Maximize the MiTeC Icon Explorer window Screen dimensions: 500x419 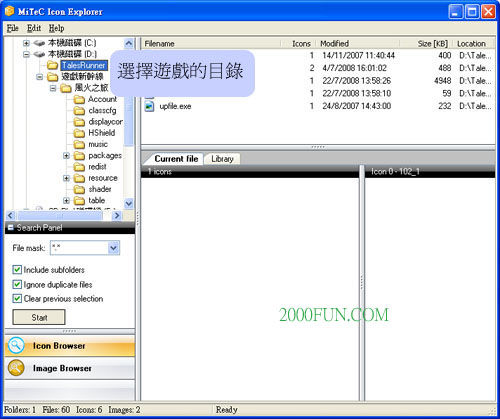(x=472, y=12)
